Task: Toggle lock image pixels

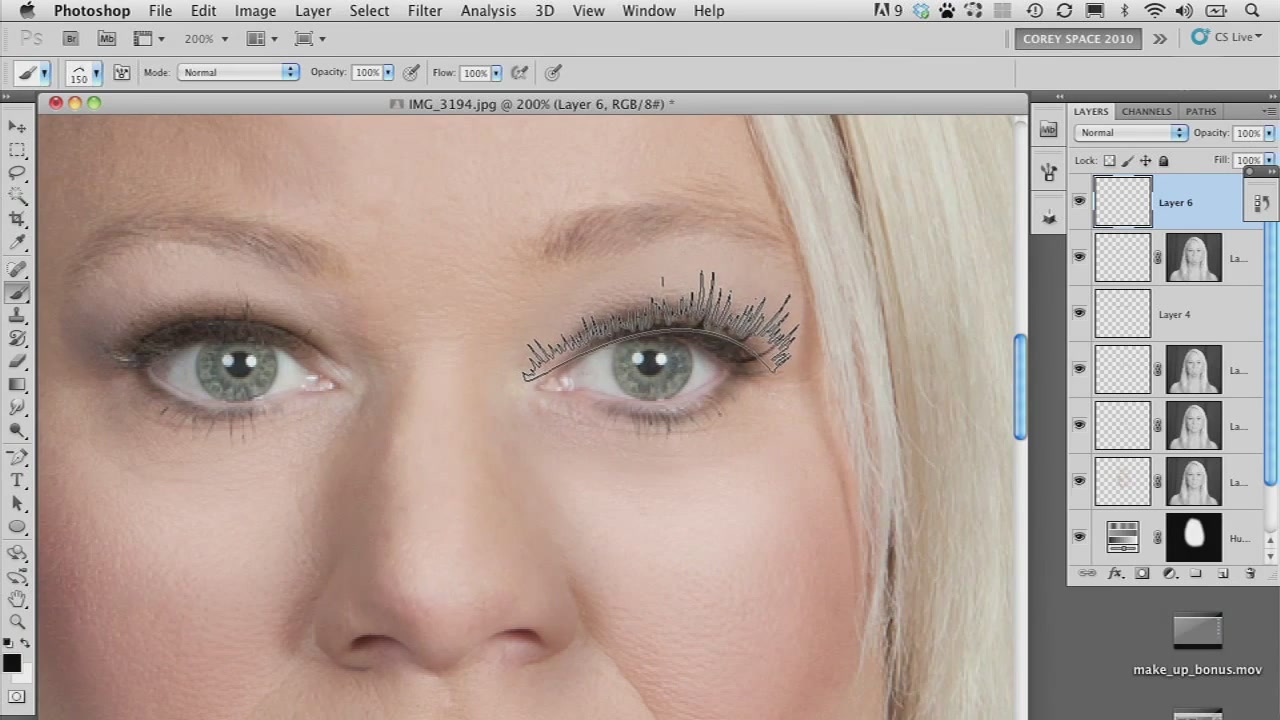Action: coord(1128,160)
